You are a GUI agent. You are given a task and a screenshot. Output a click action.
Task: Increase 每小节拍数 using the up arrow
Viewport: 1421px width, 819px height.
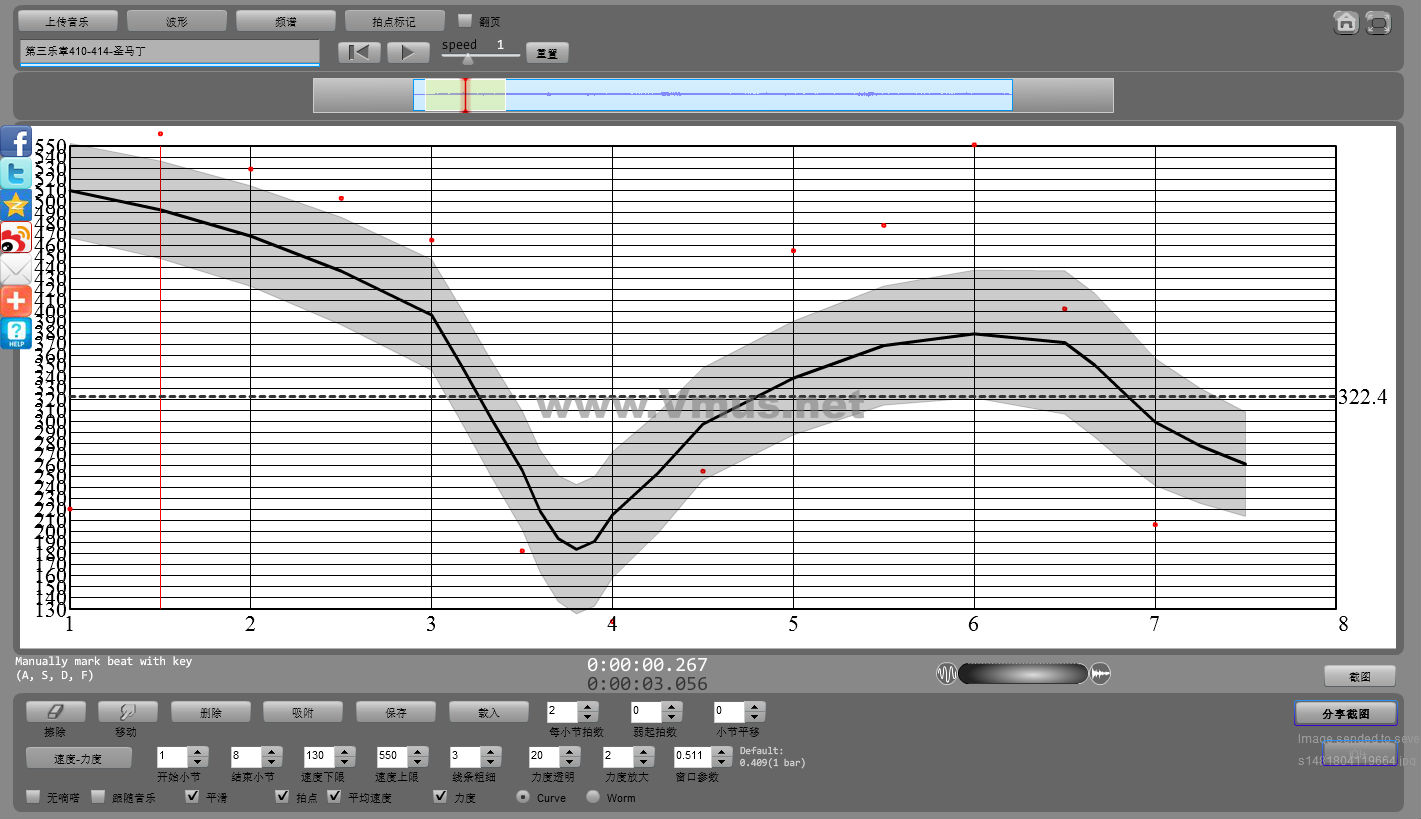coord(588,707)
